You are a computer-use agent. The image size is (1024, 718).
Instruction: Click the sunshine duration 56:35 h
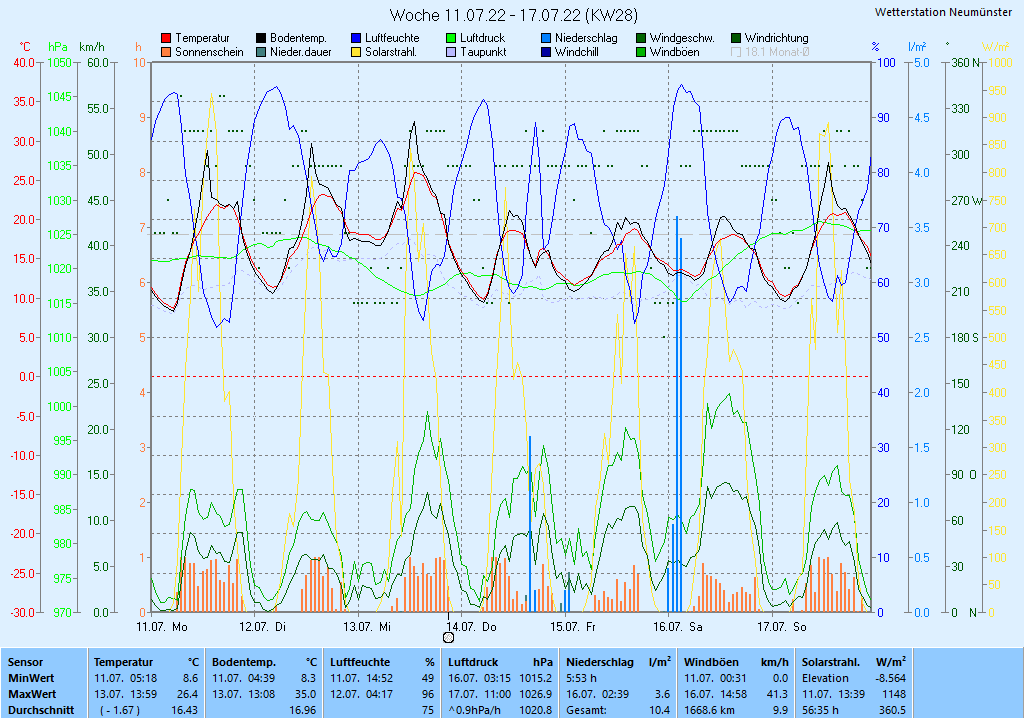(820, 710)
